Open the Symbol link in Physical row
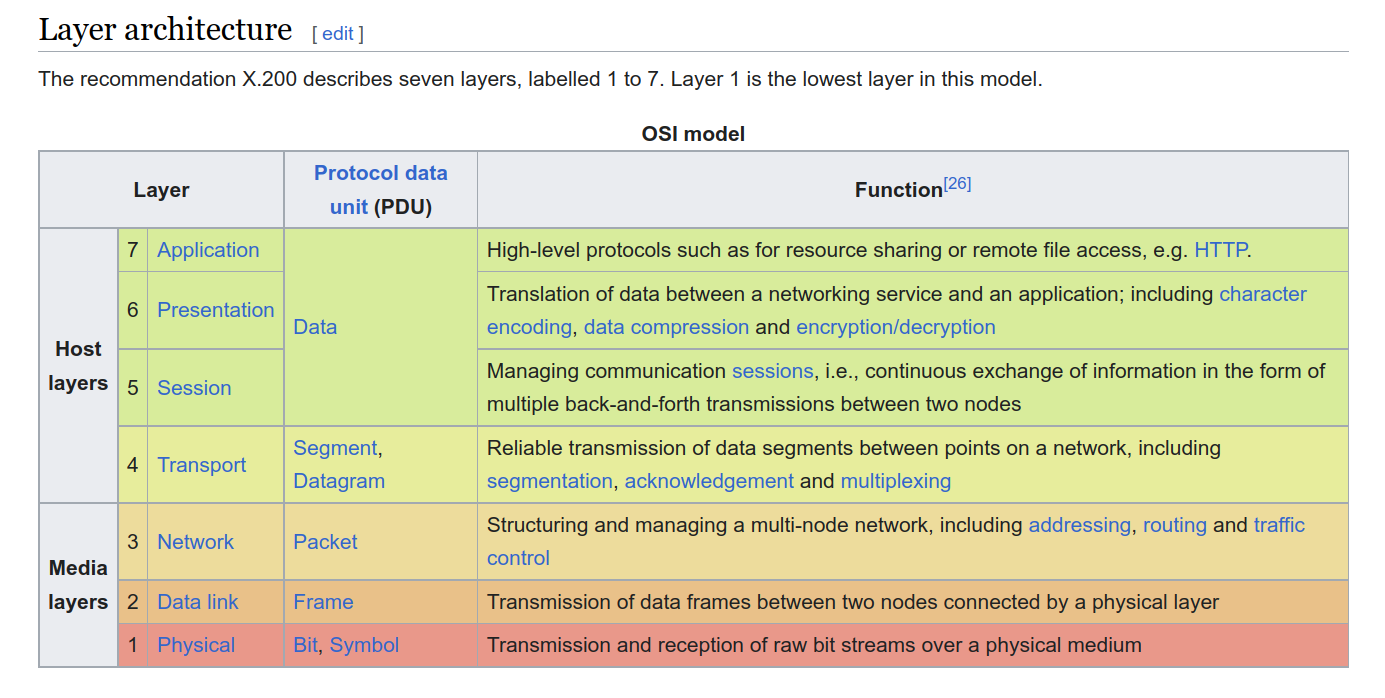The image size is (1385, 698). tap(364, 645)
